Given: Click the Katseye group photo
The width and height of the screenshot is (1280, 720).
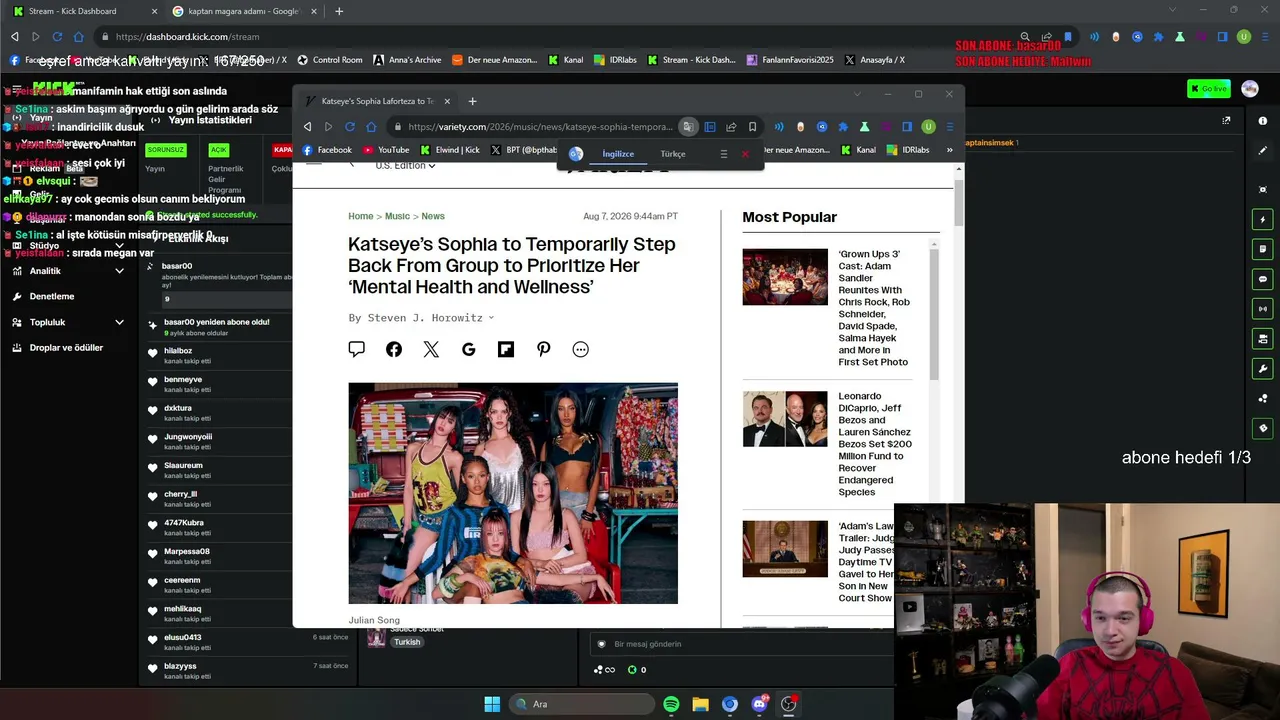Looking at the screenshot, I should 513,493.
